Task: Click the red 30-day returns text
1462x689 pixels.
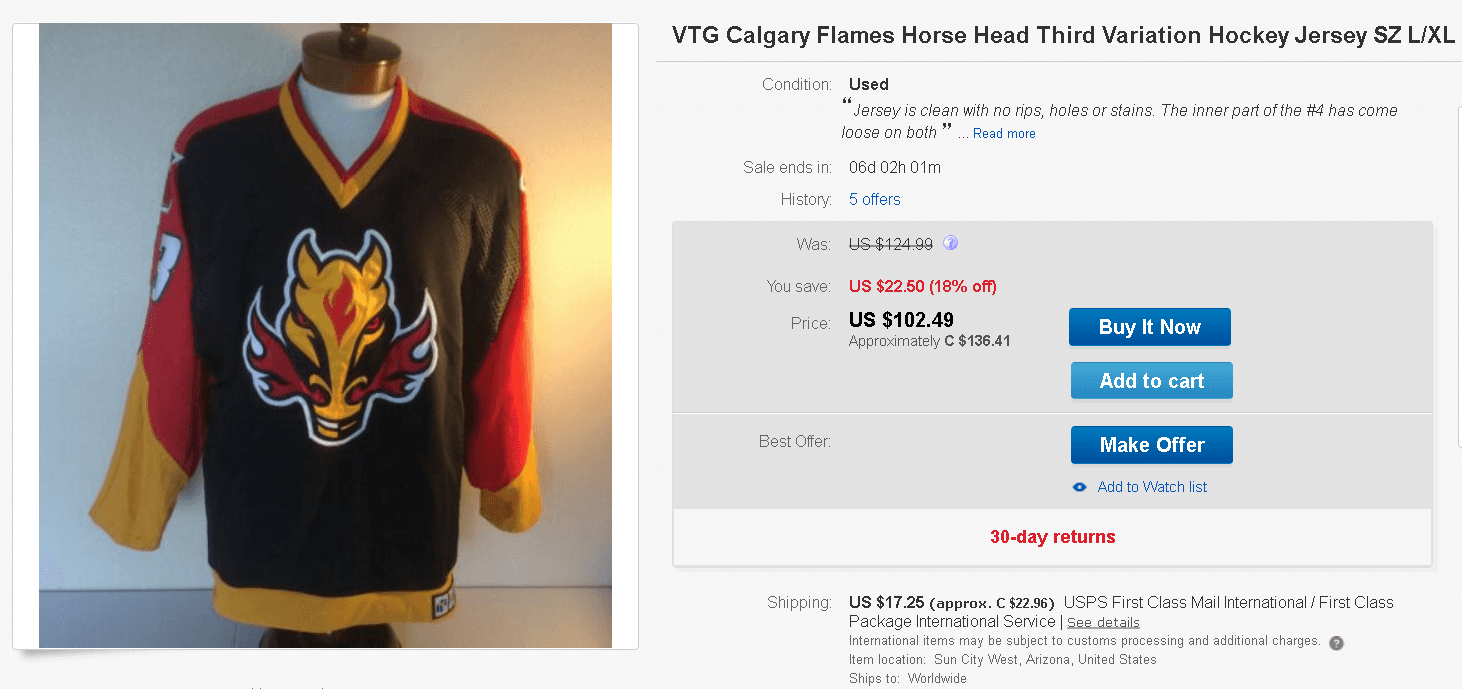Action: point(1053,537)
